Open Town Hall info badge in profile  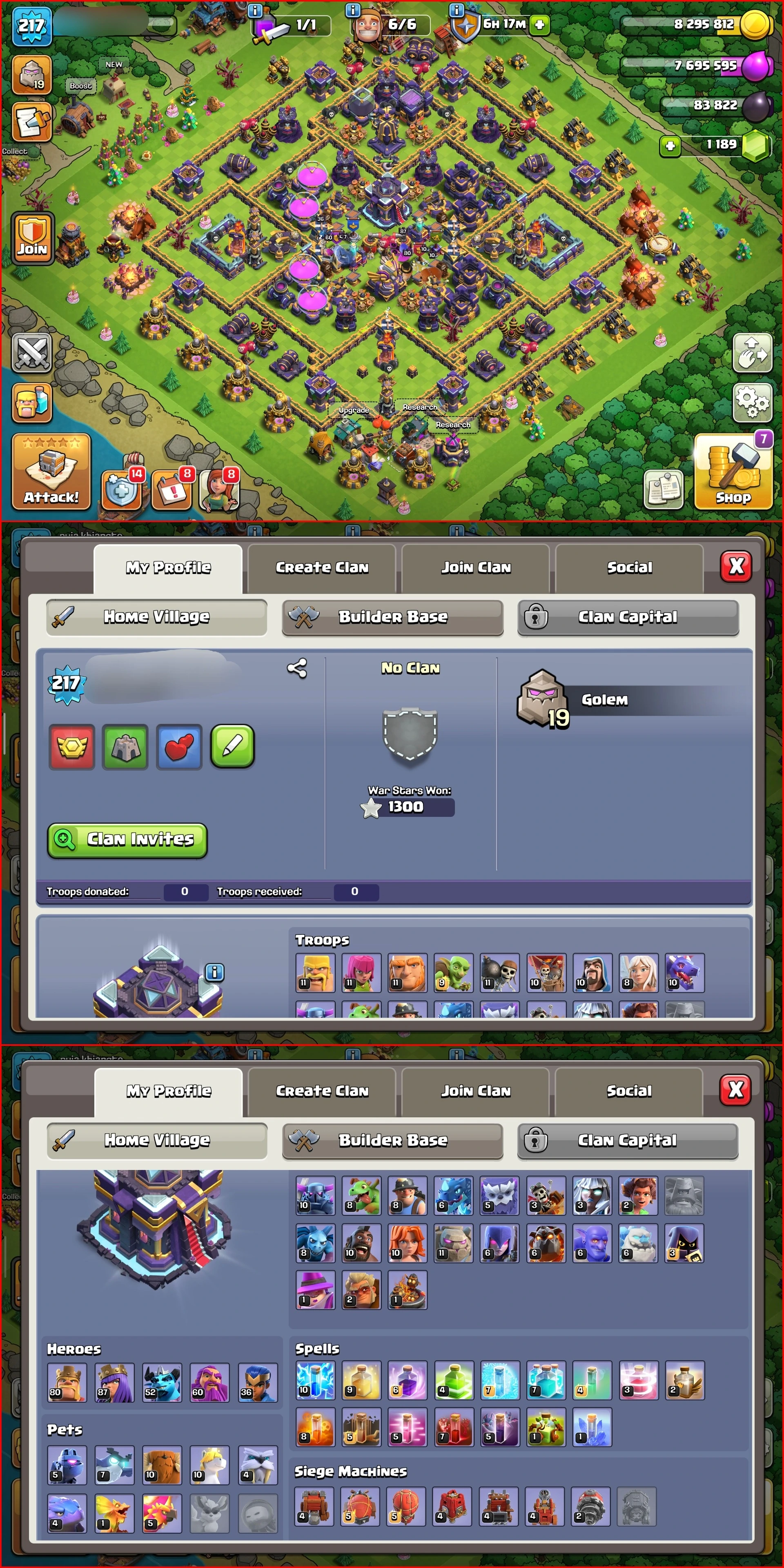(x=214, y=973)
